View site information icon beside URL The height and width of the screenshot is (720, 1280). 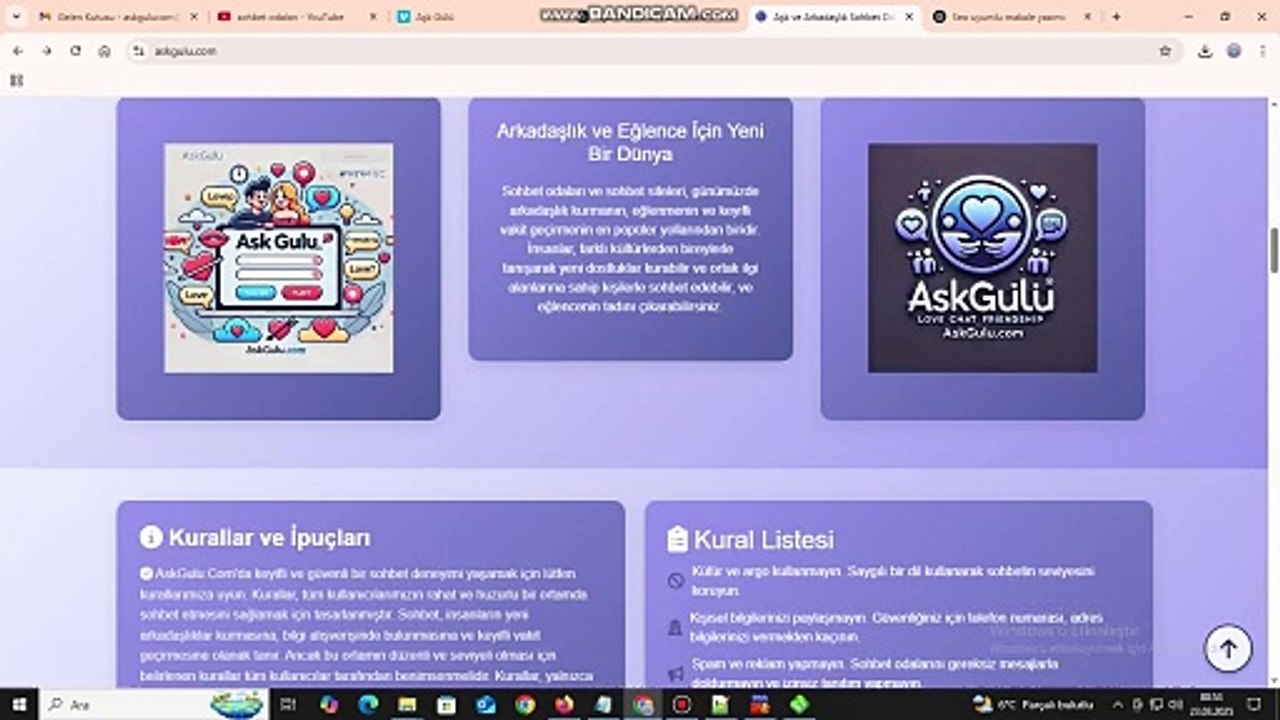coord(139,51)
